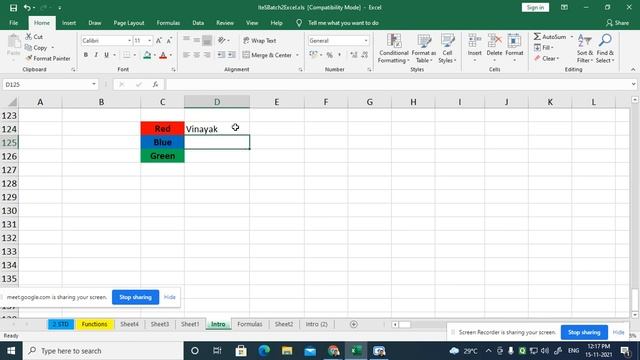The width and height of the screenshot is (640, 360).
Task: Switch to the Page Layout tab
Action: click(129, 23)
